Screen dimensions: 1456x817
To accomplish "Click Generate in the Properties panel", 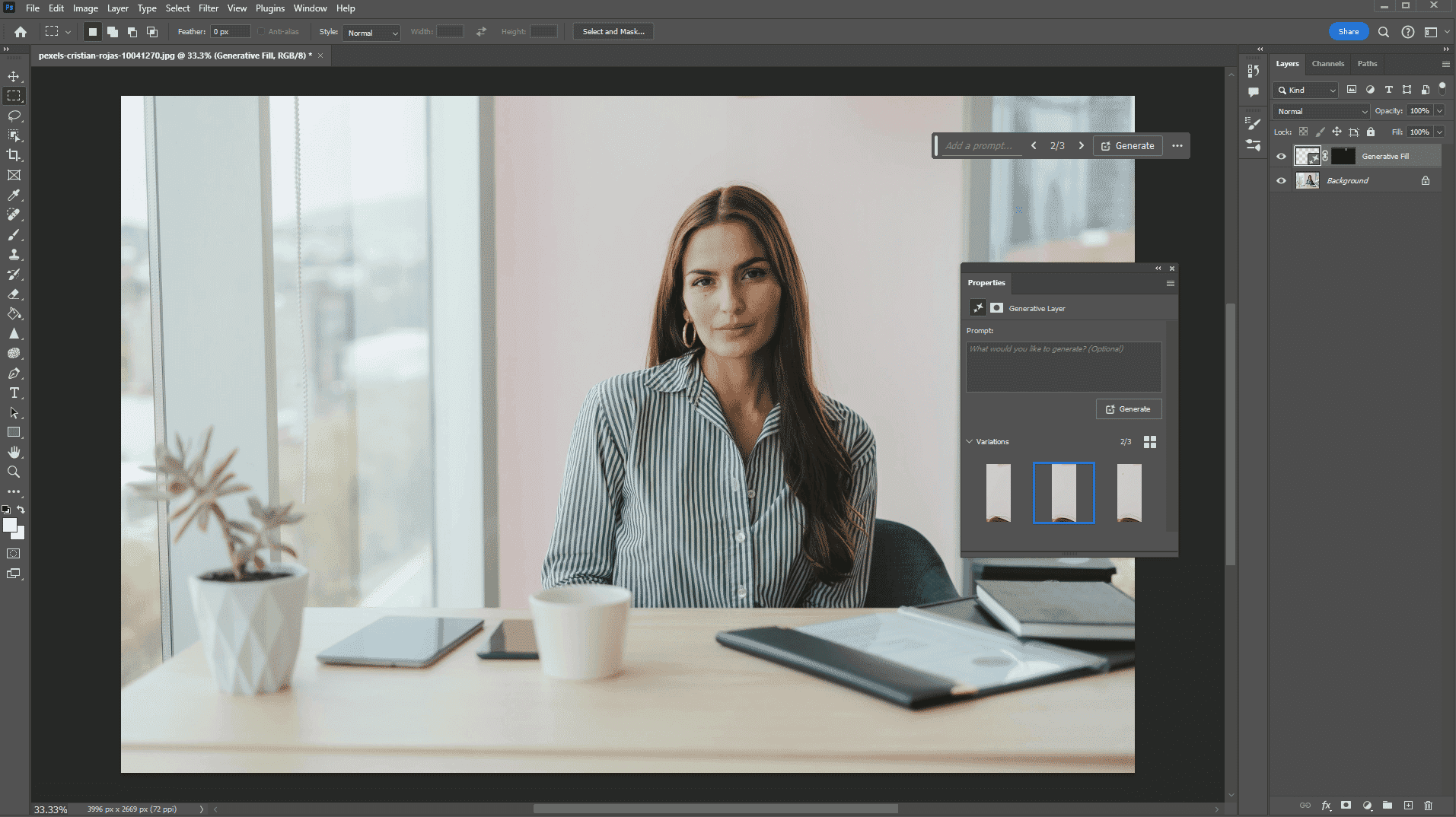I will (x=1128, y=409).
